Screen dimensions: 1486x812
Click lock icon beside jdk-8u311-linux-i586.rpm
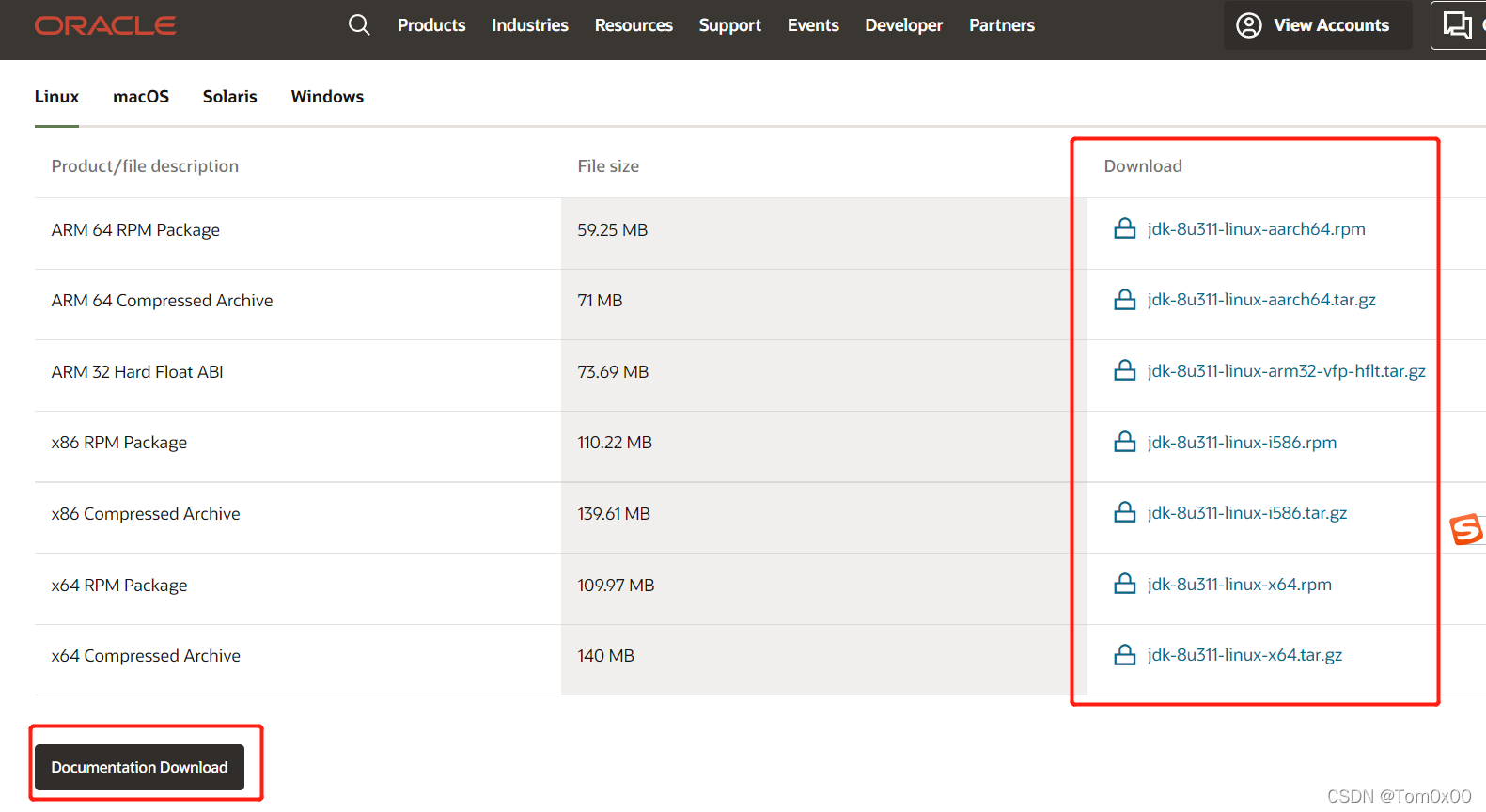point(1125,442)
